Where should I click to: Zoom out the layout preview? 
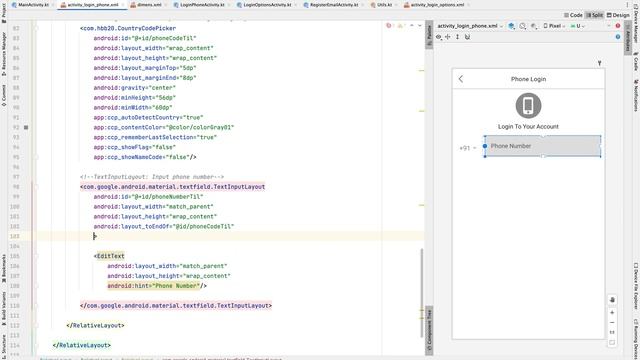(x=612, y=322)
